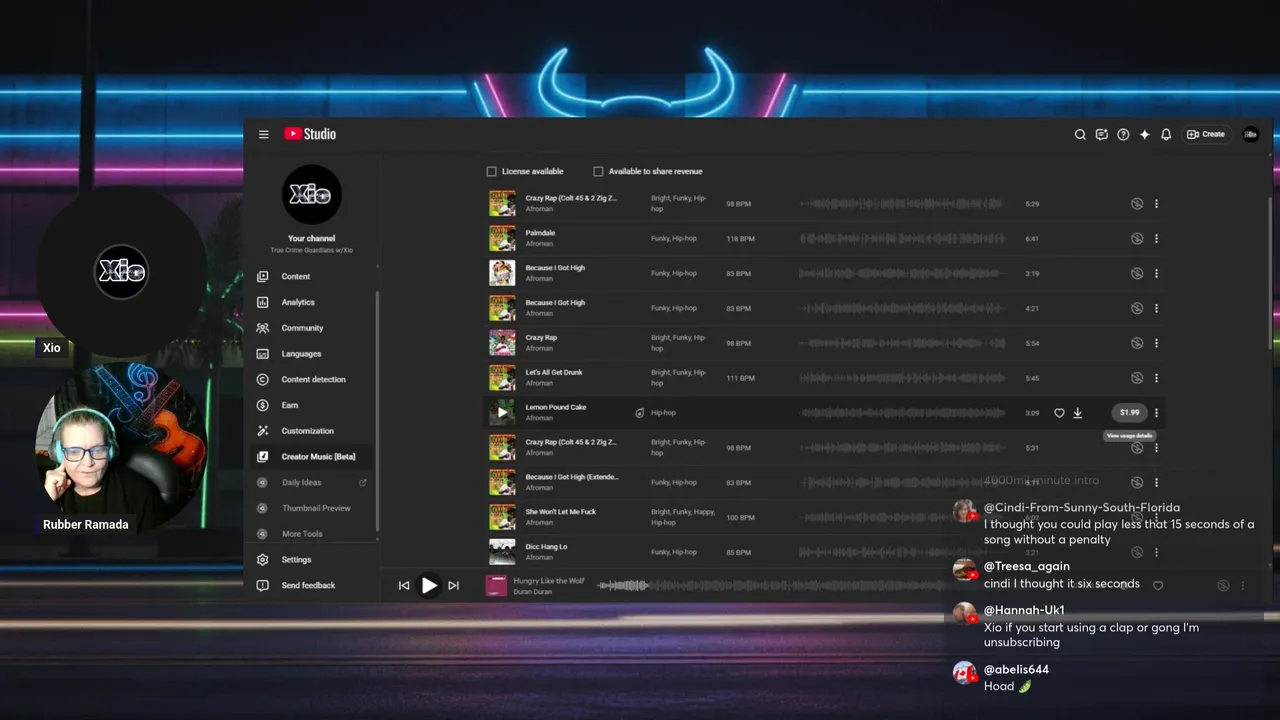The height and width of the screenshot is (720, 1280).
Task: Open Content detection in the sidebar
Action: pyautogui.click(x=313, y=379)
